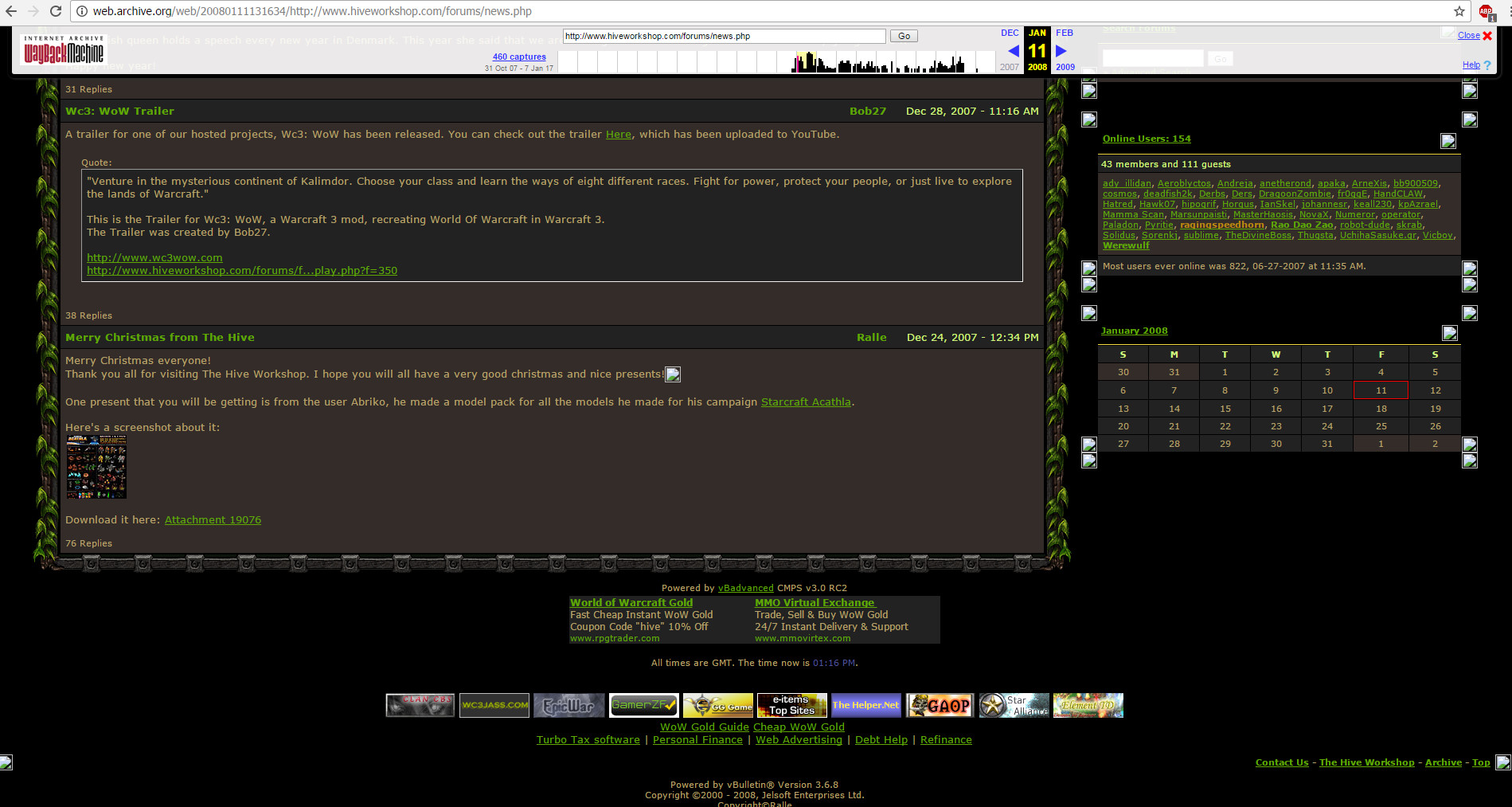The image size is (1512, 807).
Task: Open the GAOP banner
Action: 940,705
